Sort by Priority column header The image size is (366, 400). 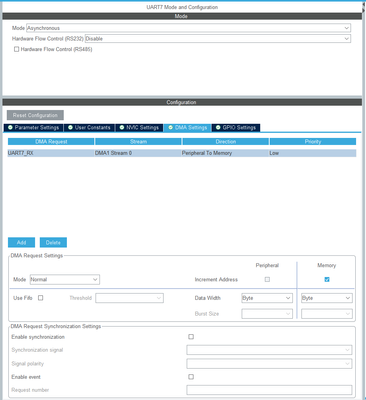click(313, 142)
